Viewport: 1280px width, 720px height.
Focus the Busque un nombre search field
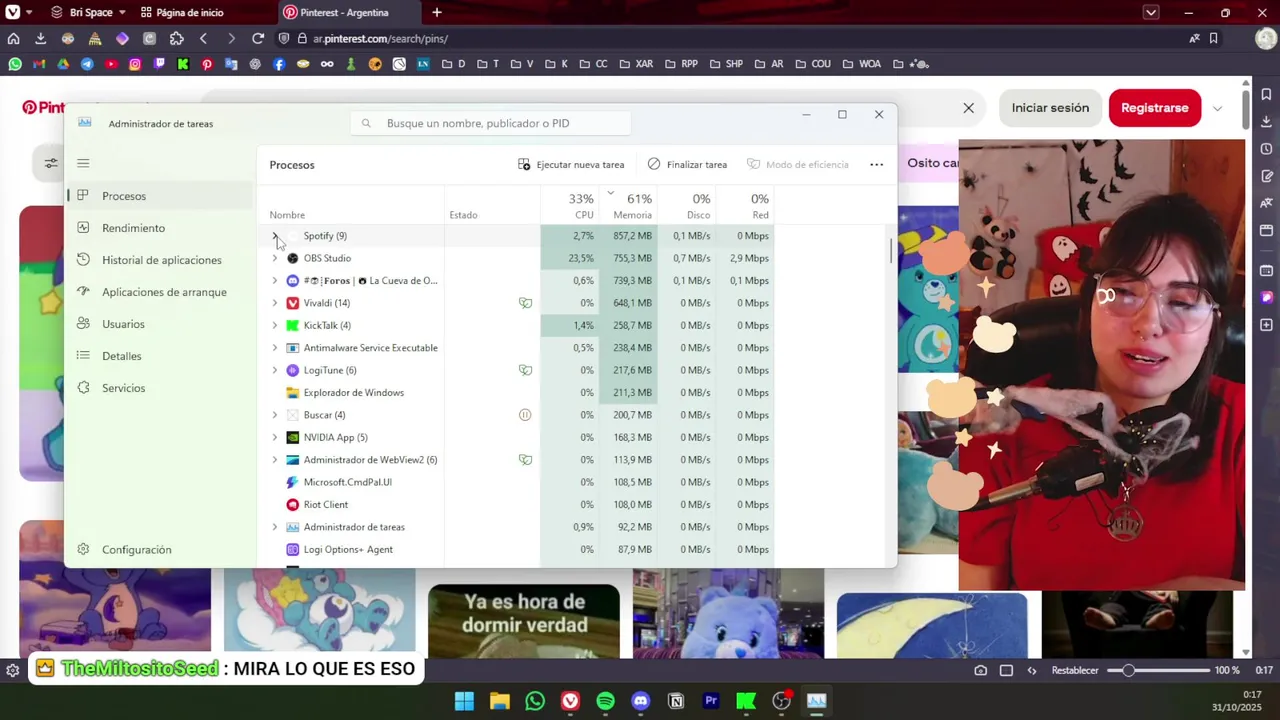490,123
